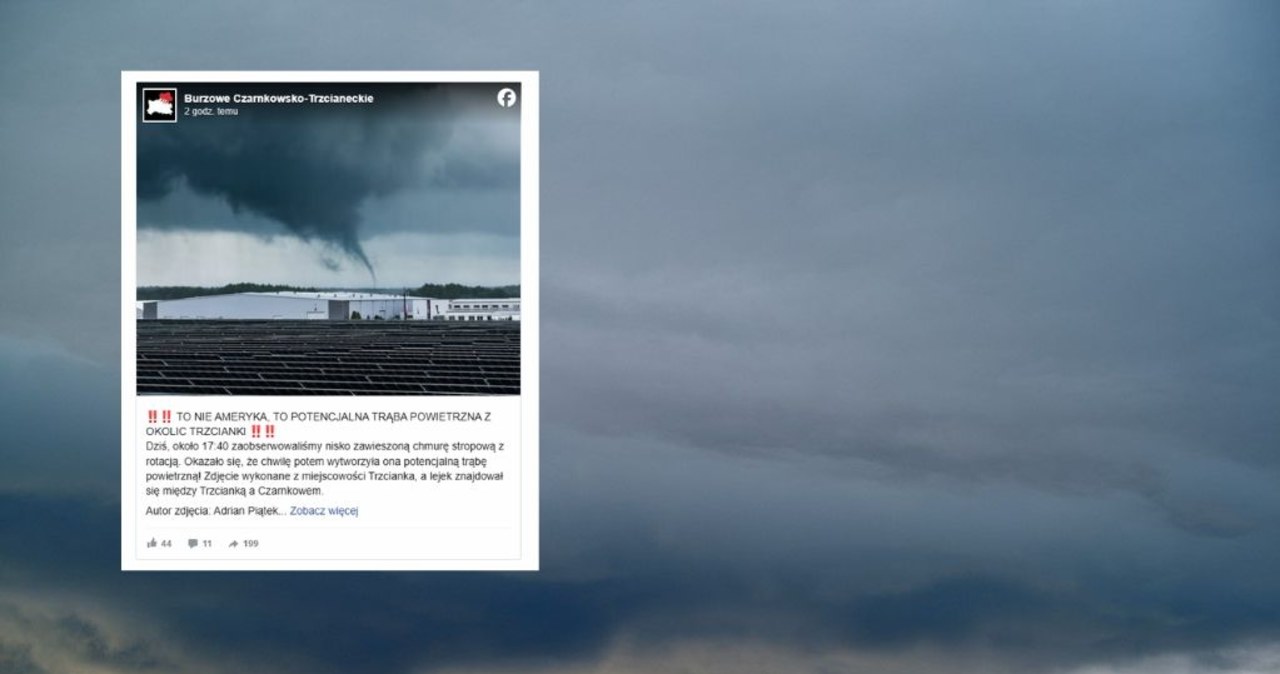
Task: Click the red exclamation marks after TRZCIANKI
Action: pyautogui.click(x=263, y=431)
